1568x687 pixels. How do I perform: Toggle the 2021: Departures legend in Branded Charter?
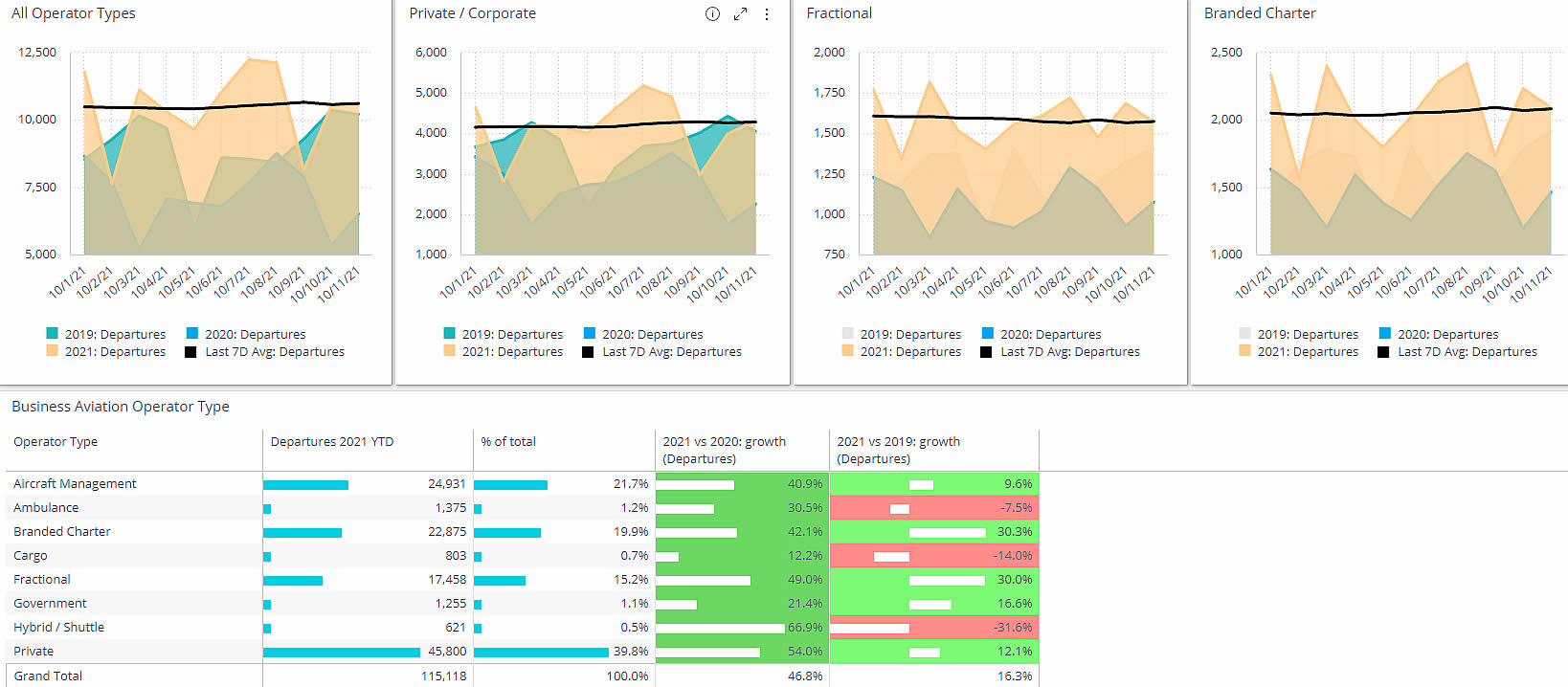[x=1298, y=351]
